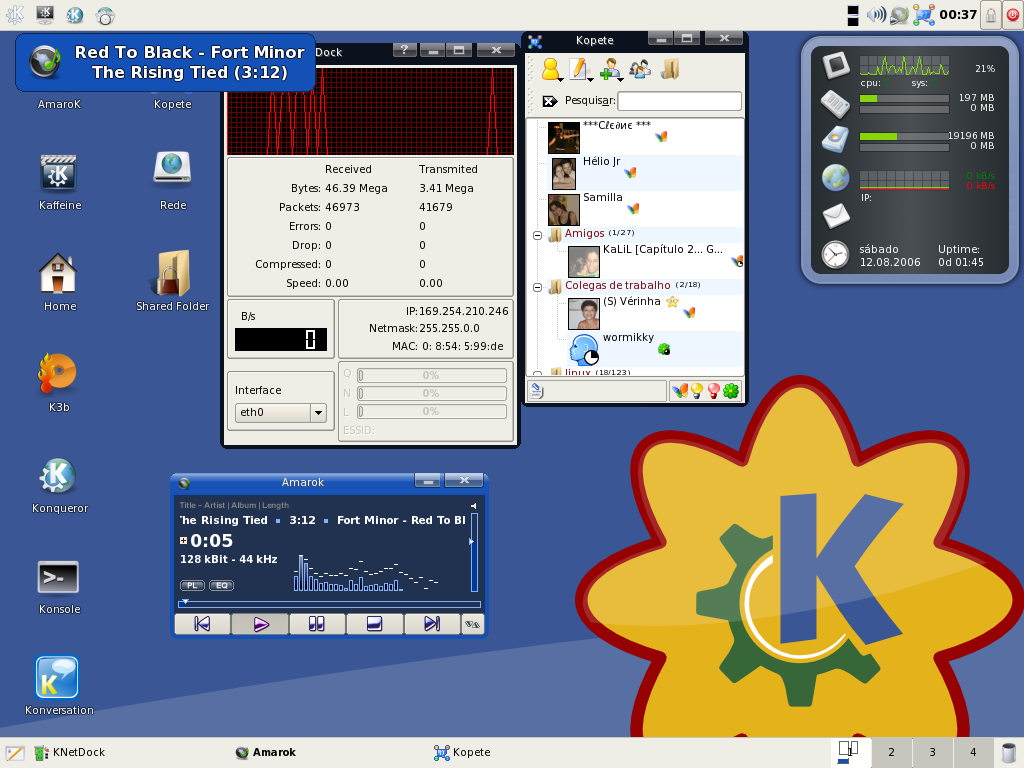Click Kopete's edit note toolbar icon

578,69
